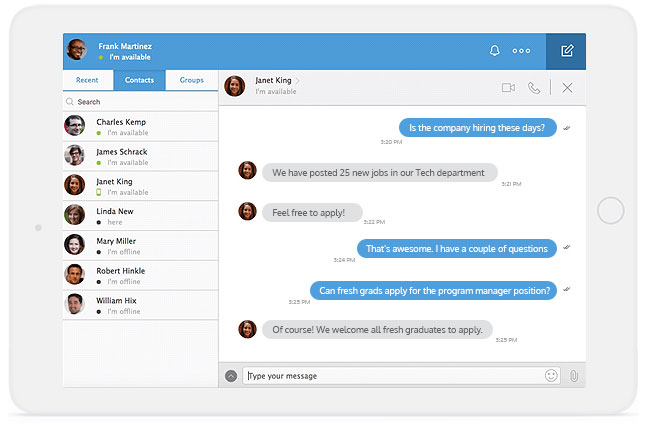Viewport: 645px width, 423px height.
Task: Open the three-dot more options menu
Action: pyautogui.click(x=521, y=51)
